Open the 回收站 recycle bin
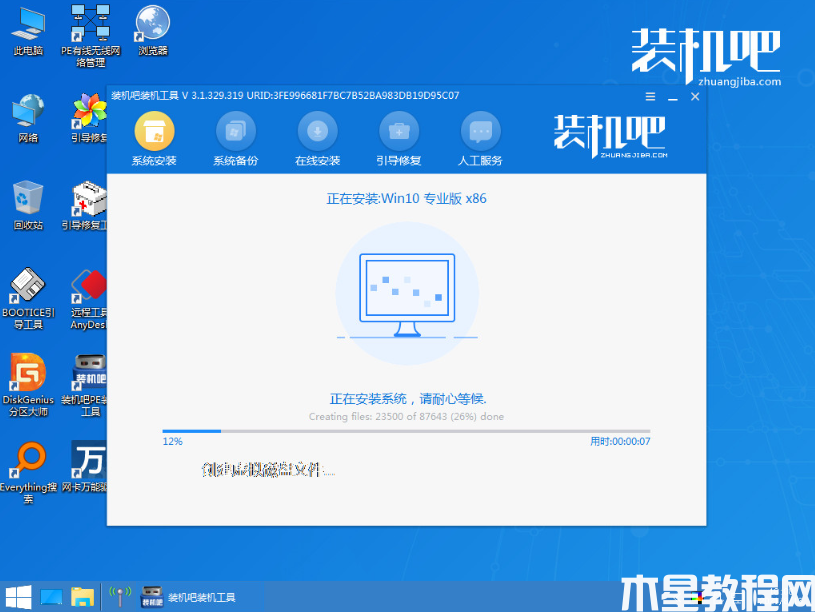This screenshot has height=612, width=816. 28,206
